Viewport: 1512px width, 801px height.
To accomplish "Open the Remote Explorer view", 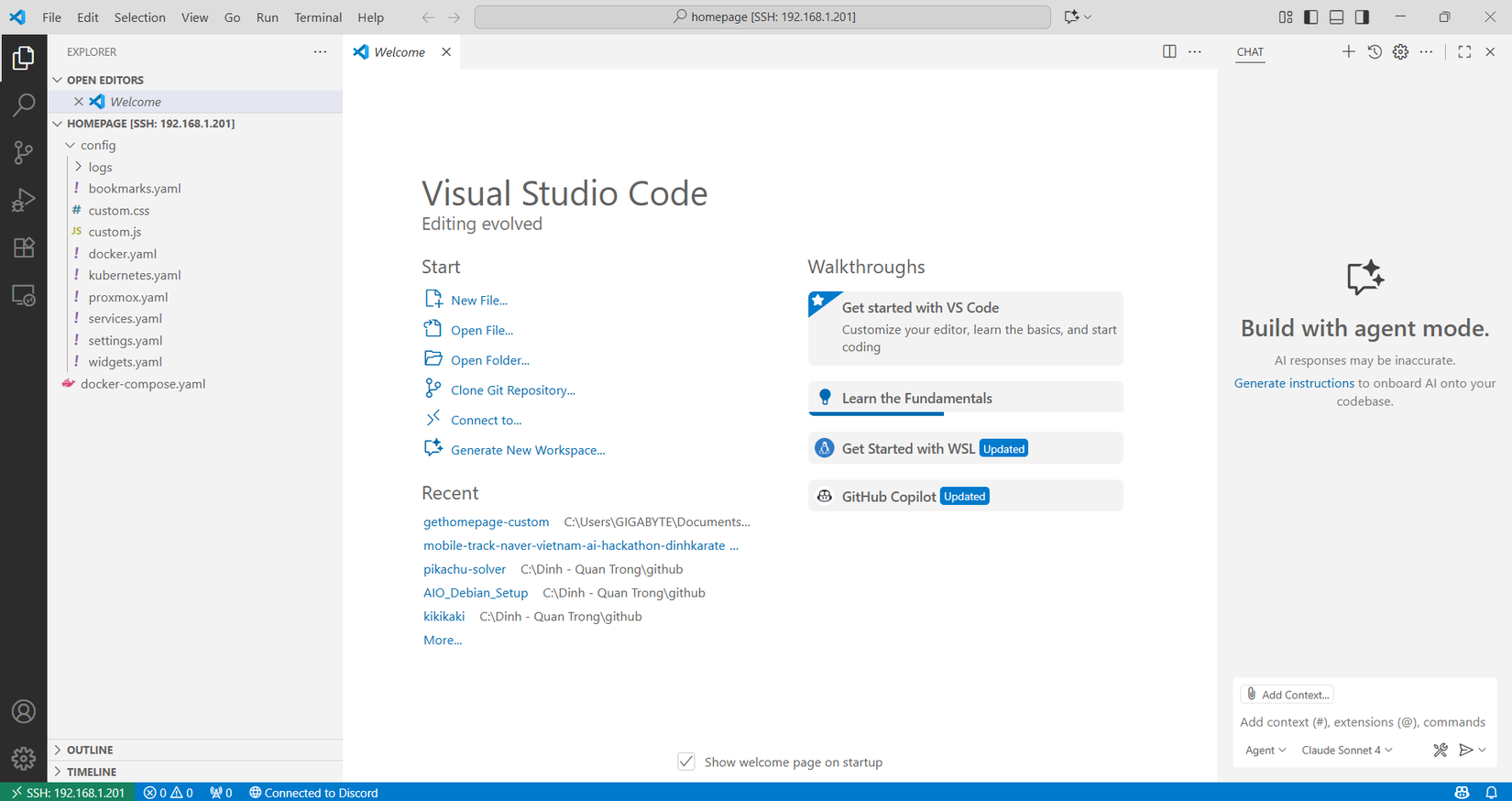I will click(24, 295).
